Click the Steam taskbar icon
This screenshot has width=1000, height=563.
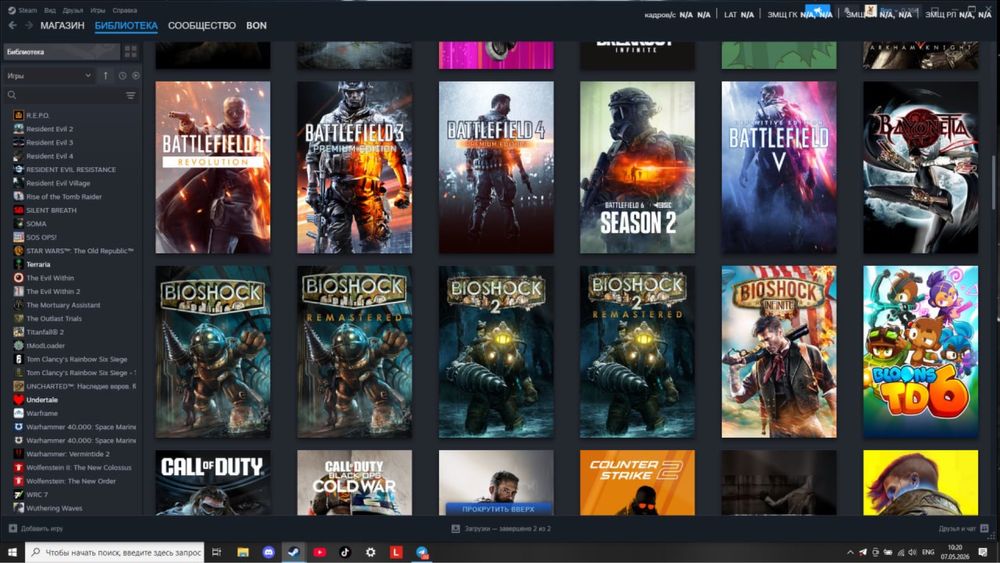click(293, 552)
